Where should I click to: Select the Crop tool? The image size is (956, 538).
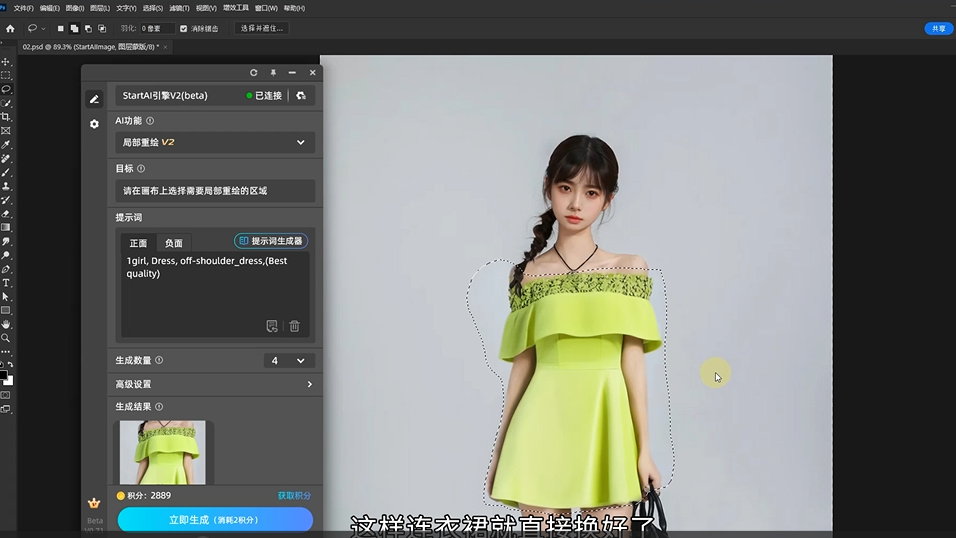pyautogui.click(x=5, y=117)
